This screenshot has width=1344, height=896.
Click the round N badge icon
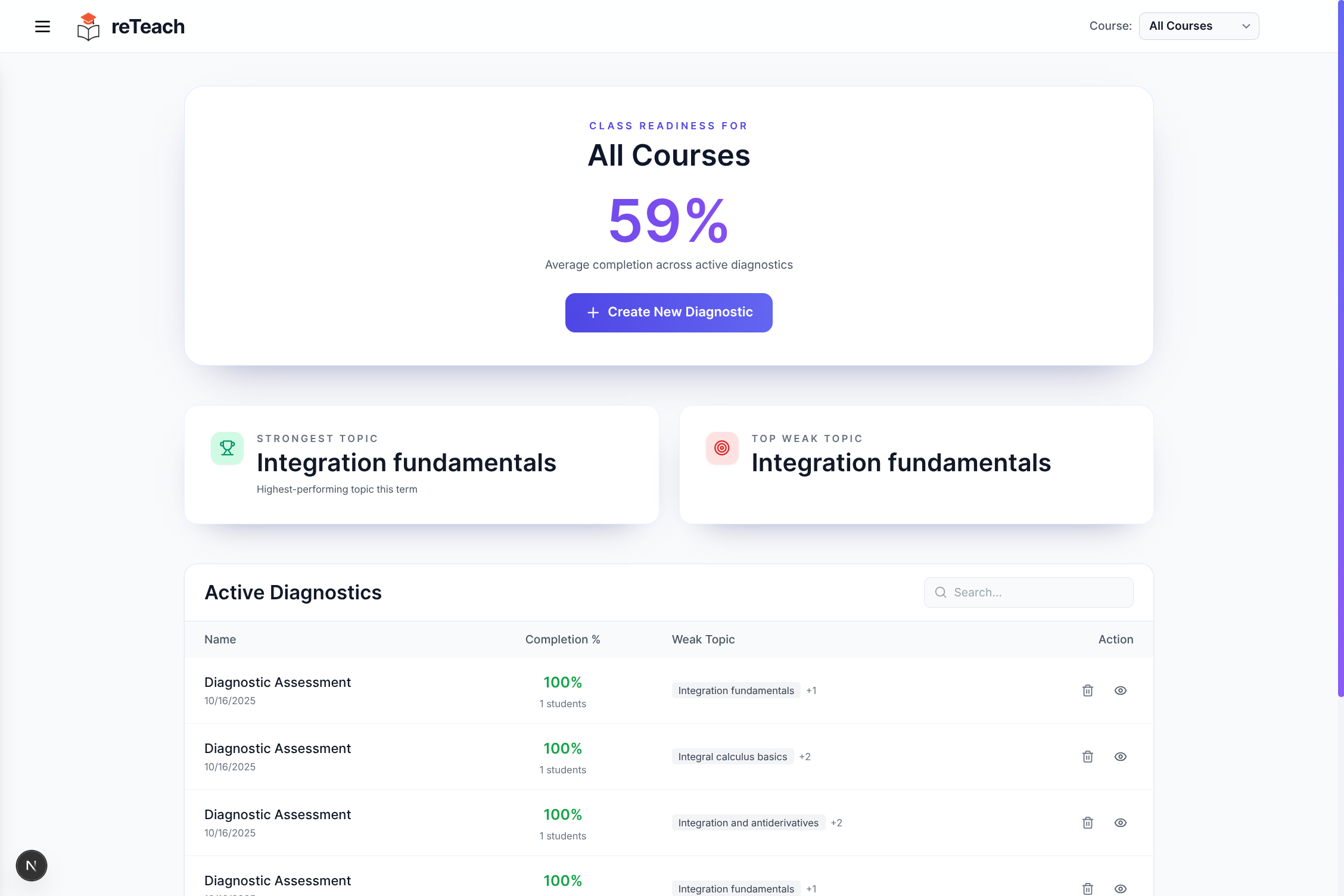[x=32, y=866]
